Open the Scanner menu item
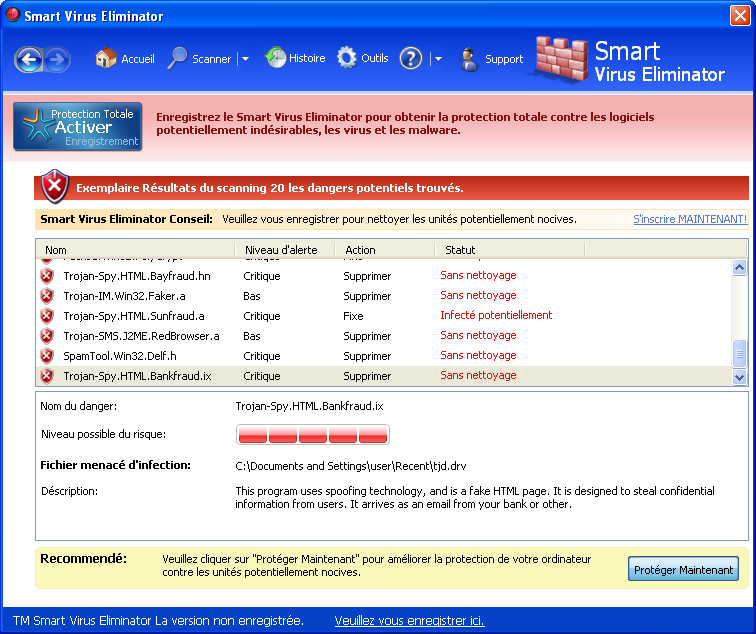The width and height of the screenshot is (756, 634). point(212,59)
